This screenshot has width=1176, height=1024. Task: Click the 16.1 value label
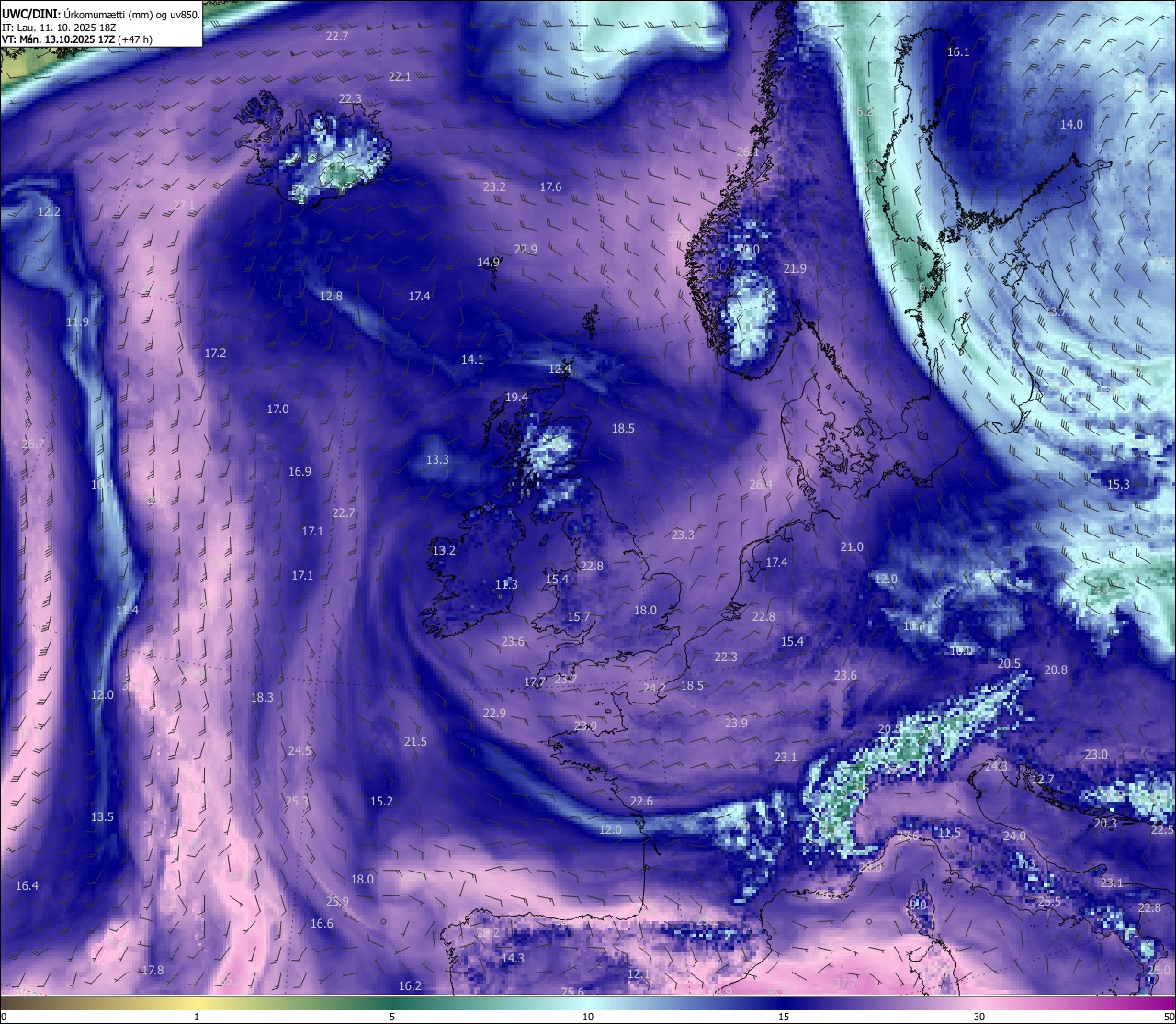click(958, 52)
